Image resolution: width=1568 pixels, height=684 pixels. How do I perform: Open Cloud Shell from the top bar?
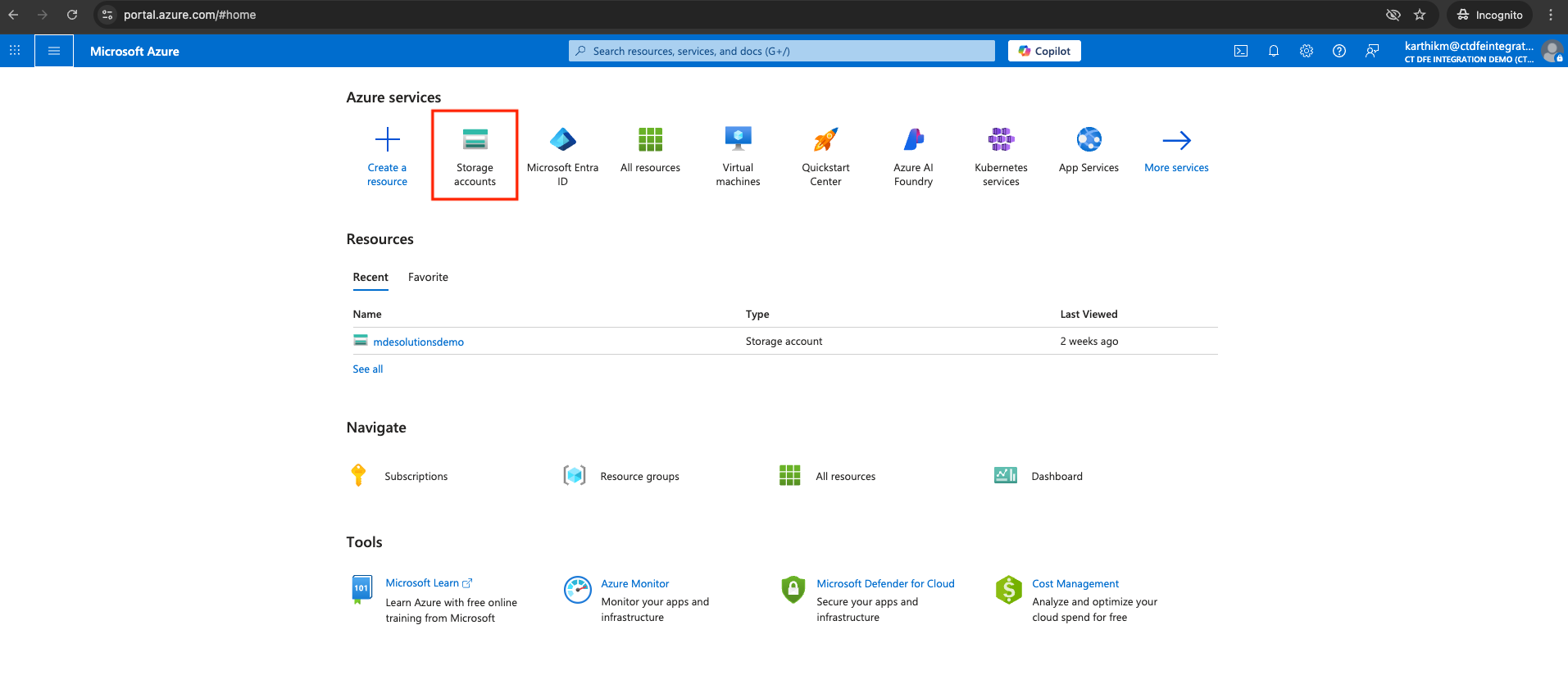(x=1241, y=51)
